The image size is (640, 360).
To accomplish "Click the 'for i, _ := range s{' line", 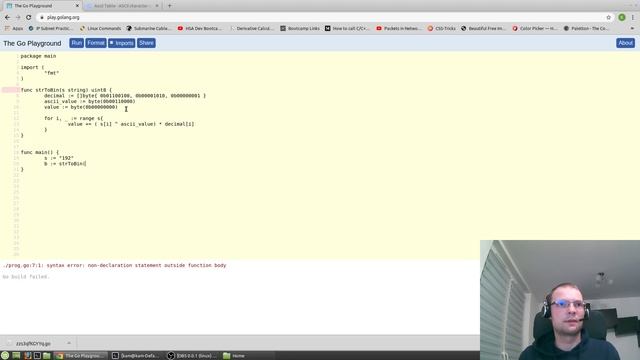I will click(73, 118).
